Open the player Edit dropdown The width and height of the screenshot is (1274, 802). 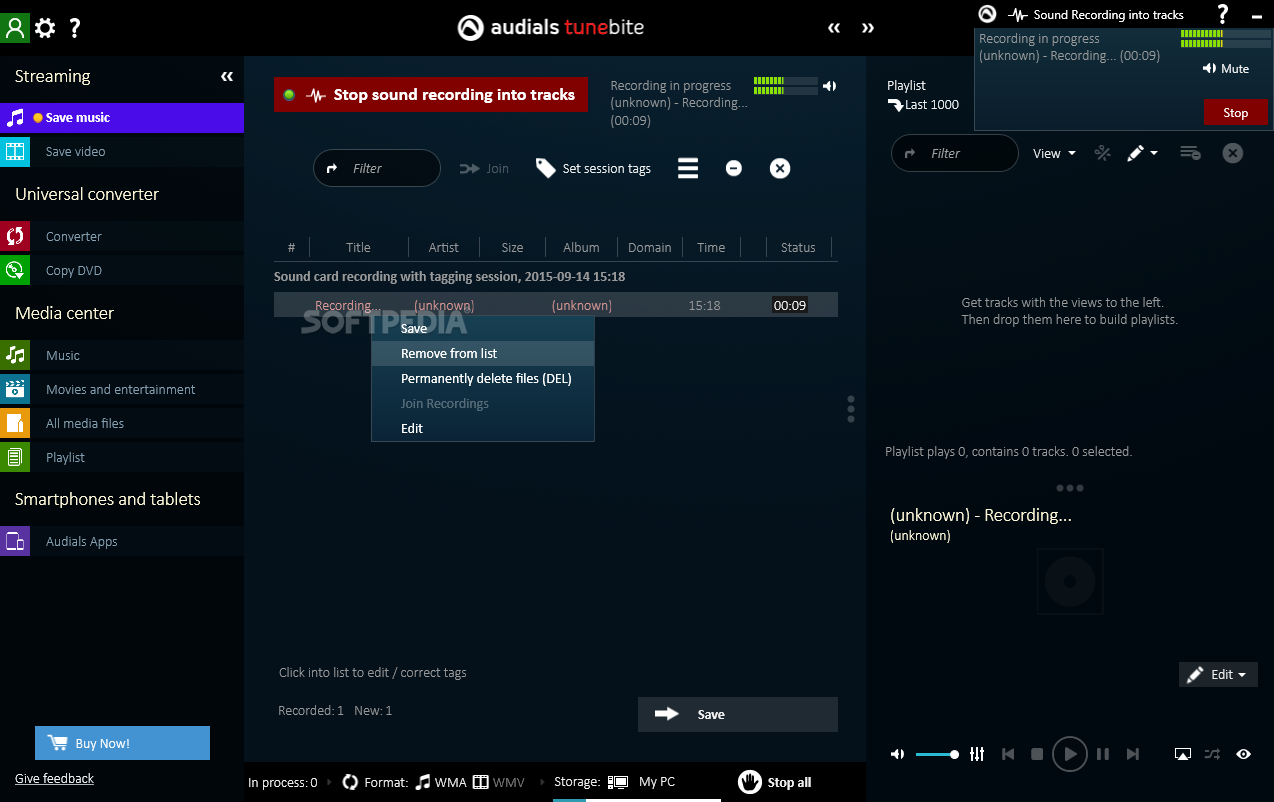coord(1218,675)
